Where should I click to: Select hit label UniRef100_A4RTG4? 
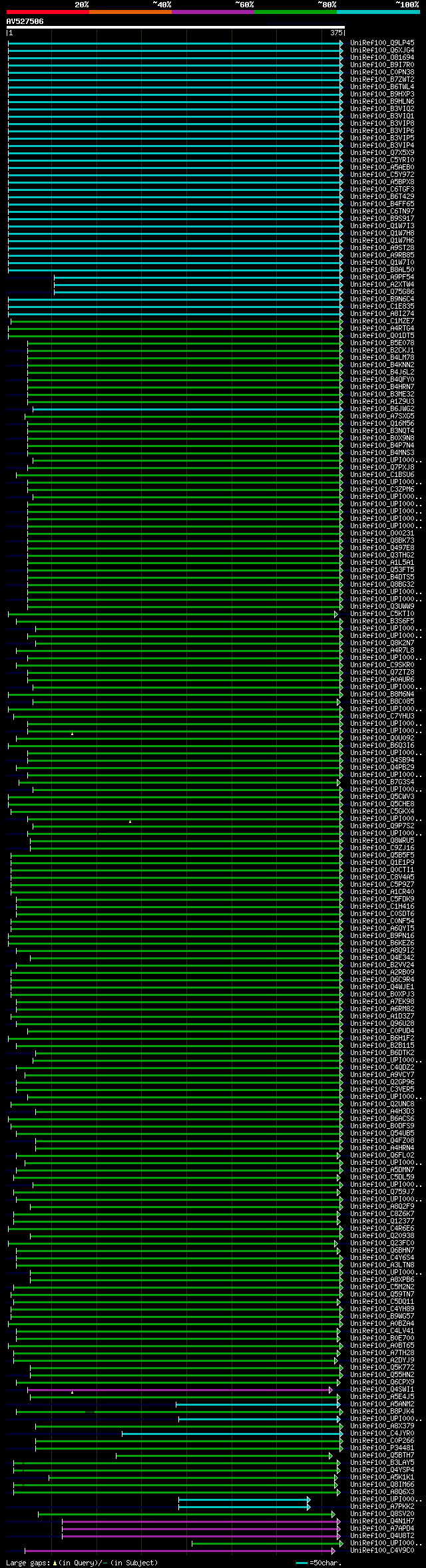[x=382, y=329]
